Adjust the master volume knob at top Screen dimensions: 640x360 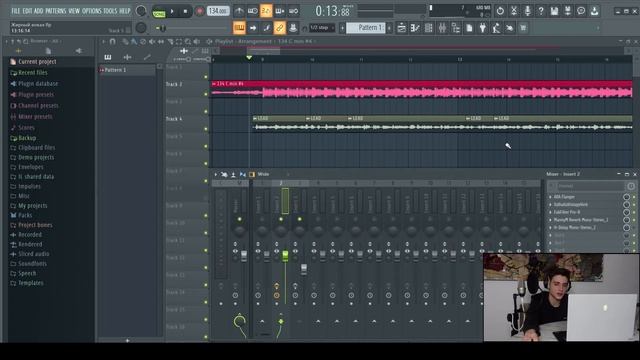tap(141, 11)
